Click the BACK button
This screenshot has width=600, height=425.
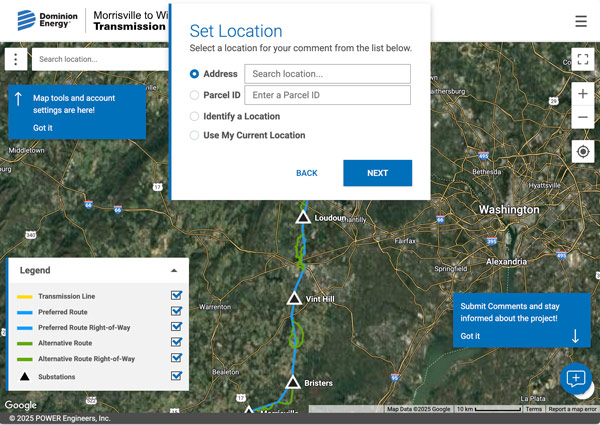[307, 173]
